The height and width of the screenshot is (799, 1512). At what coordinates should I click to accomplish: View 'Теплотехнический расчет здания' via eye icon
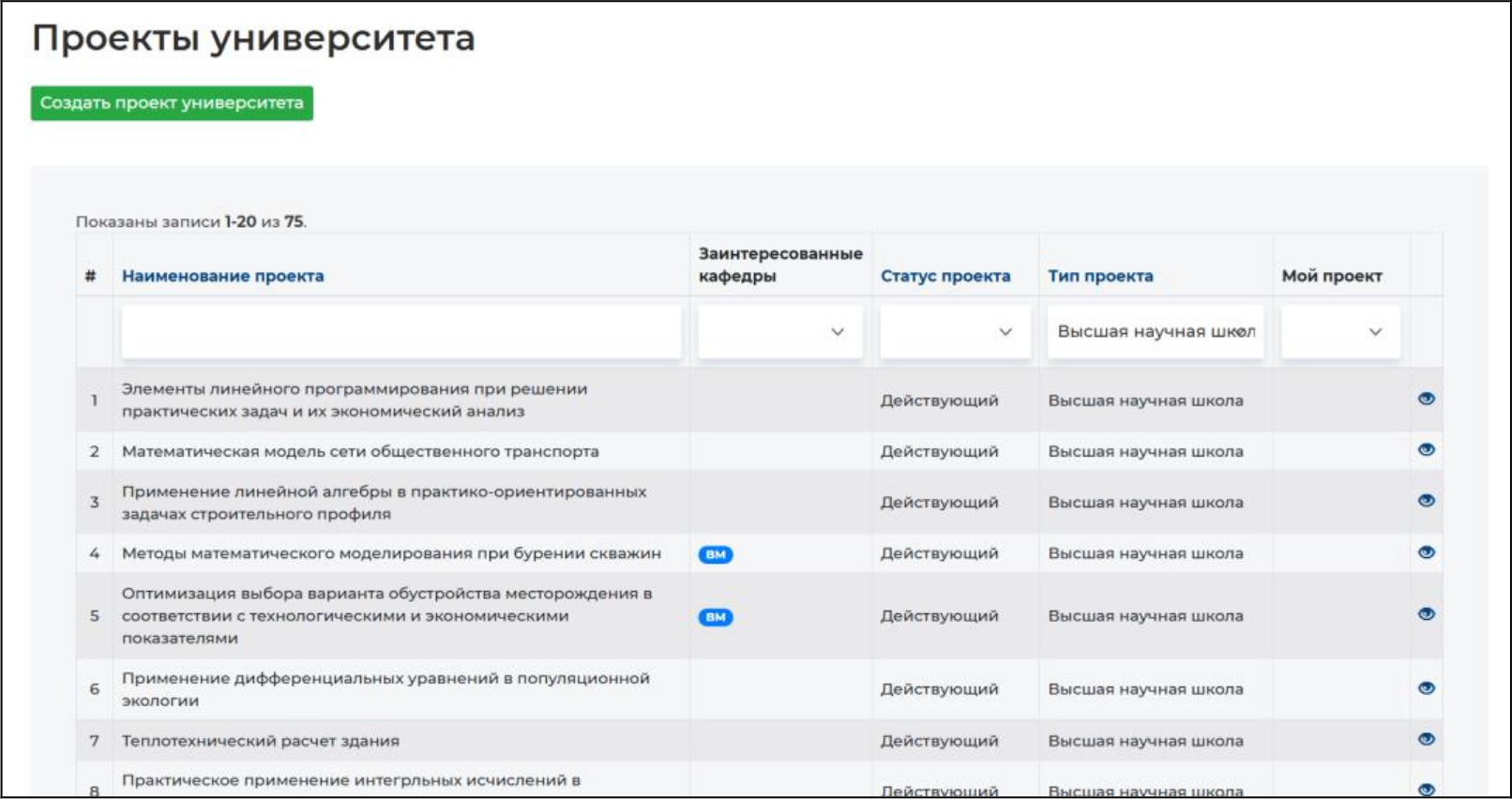tap(1426, 739)
